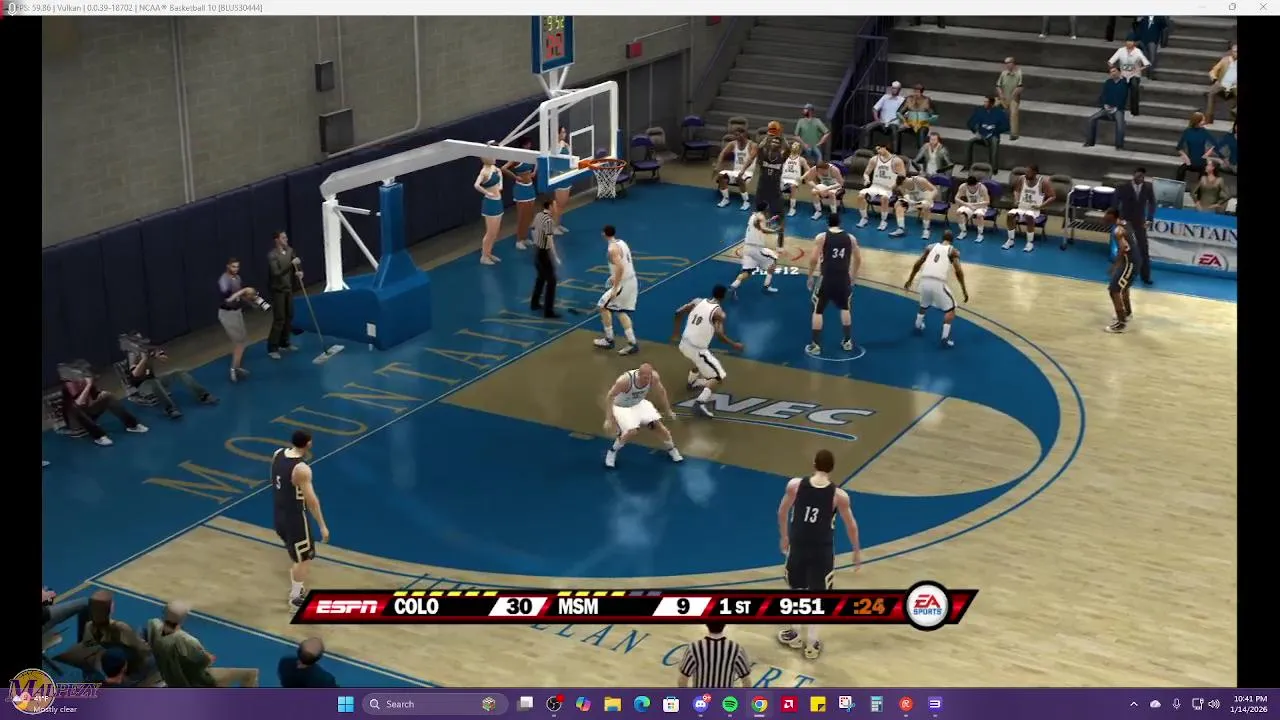The image size is (1280, 720).
Task: Open the OneDrive tray icon
Action: (1155, 704)
